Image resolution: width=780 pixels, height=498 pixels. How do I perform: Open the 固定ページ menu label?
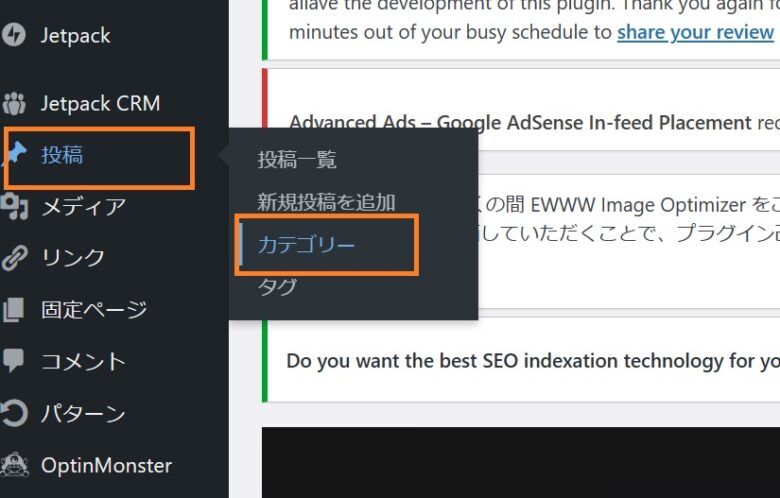[x=94, y=310]
